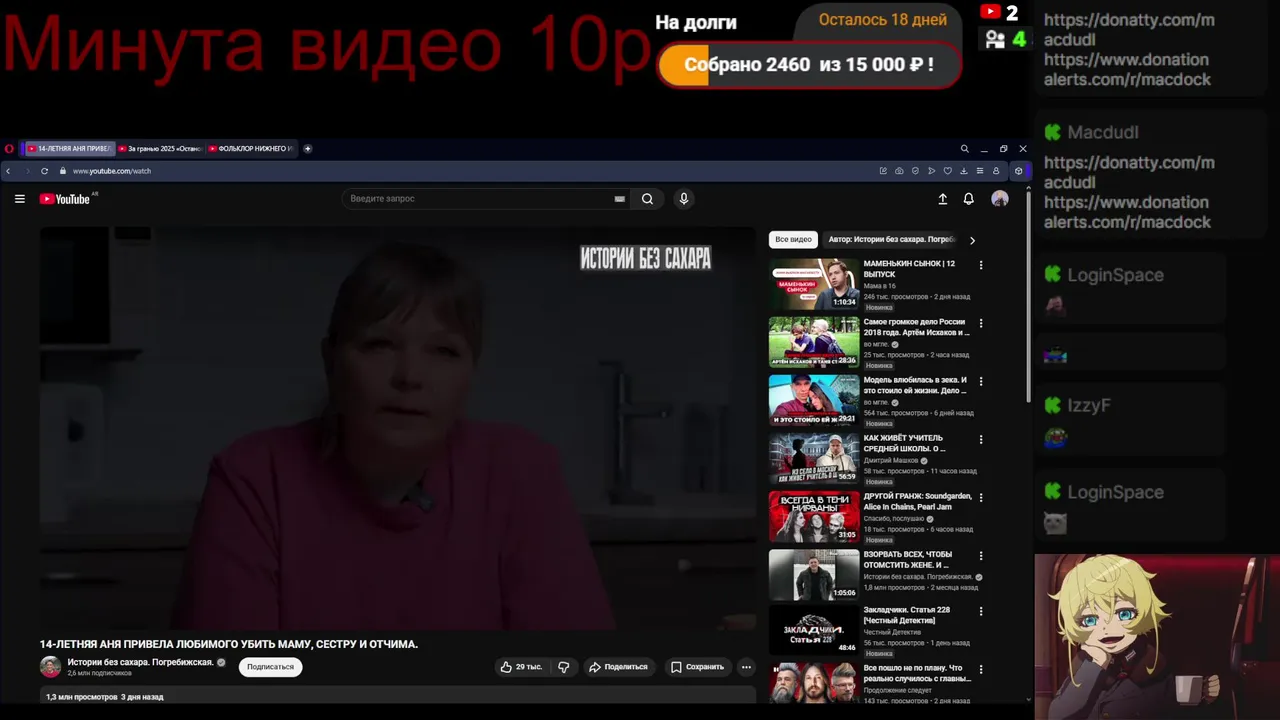Viewport: 1280px width, 720px height.
Task: Open options menu for Модель влюбилась в зека video
Action: pyautogui.click(x=980, y=381)
